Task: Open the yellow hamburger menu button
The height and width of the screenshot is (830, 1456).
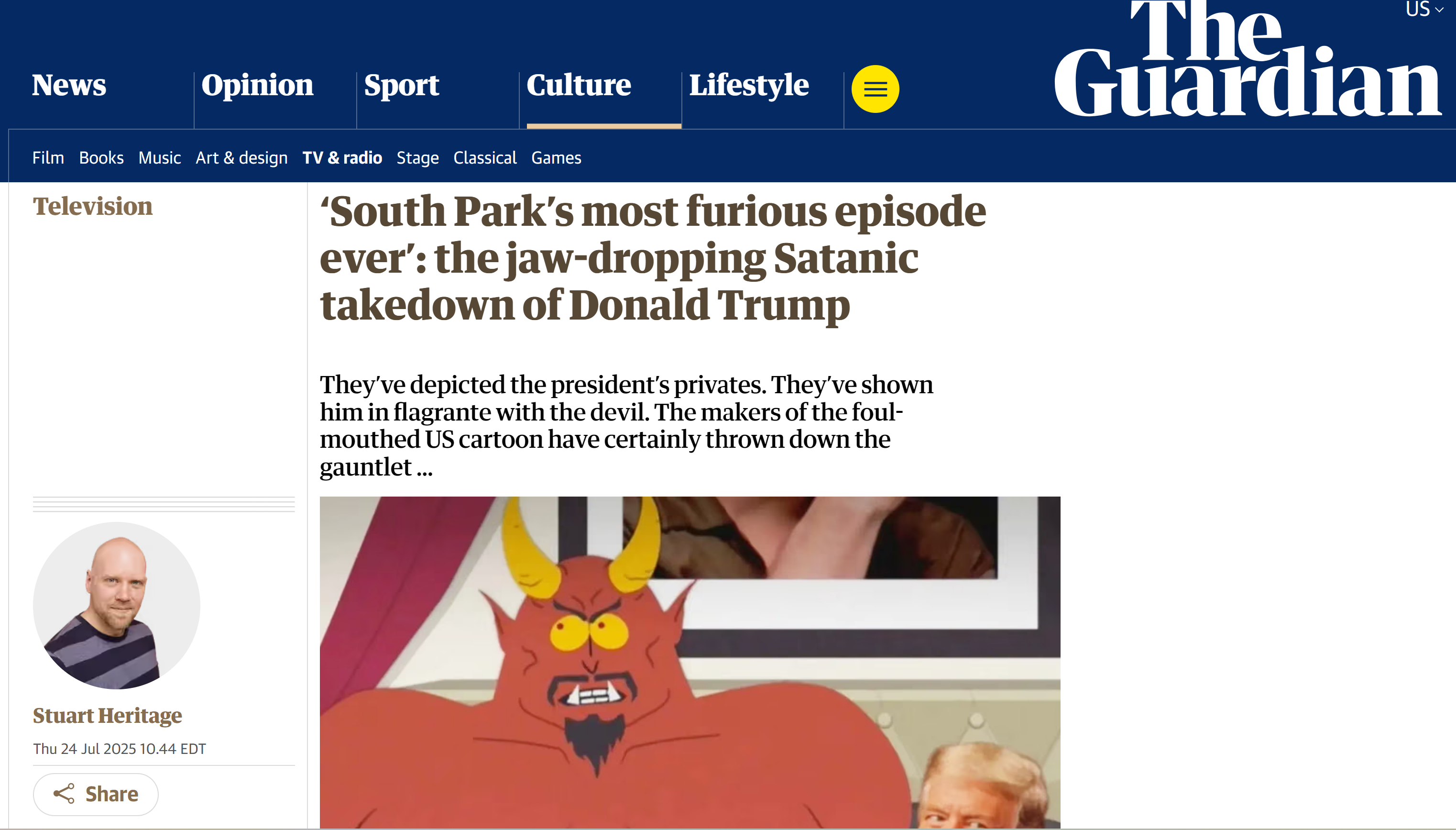Action: (875, 89)
